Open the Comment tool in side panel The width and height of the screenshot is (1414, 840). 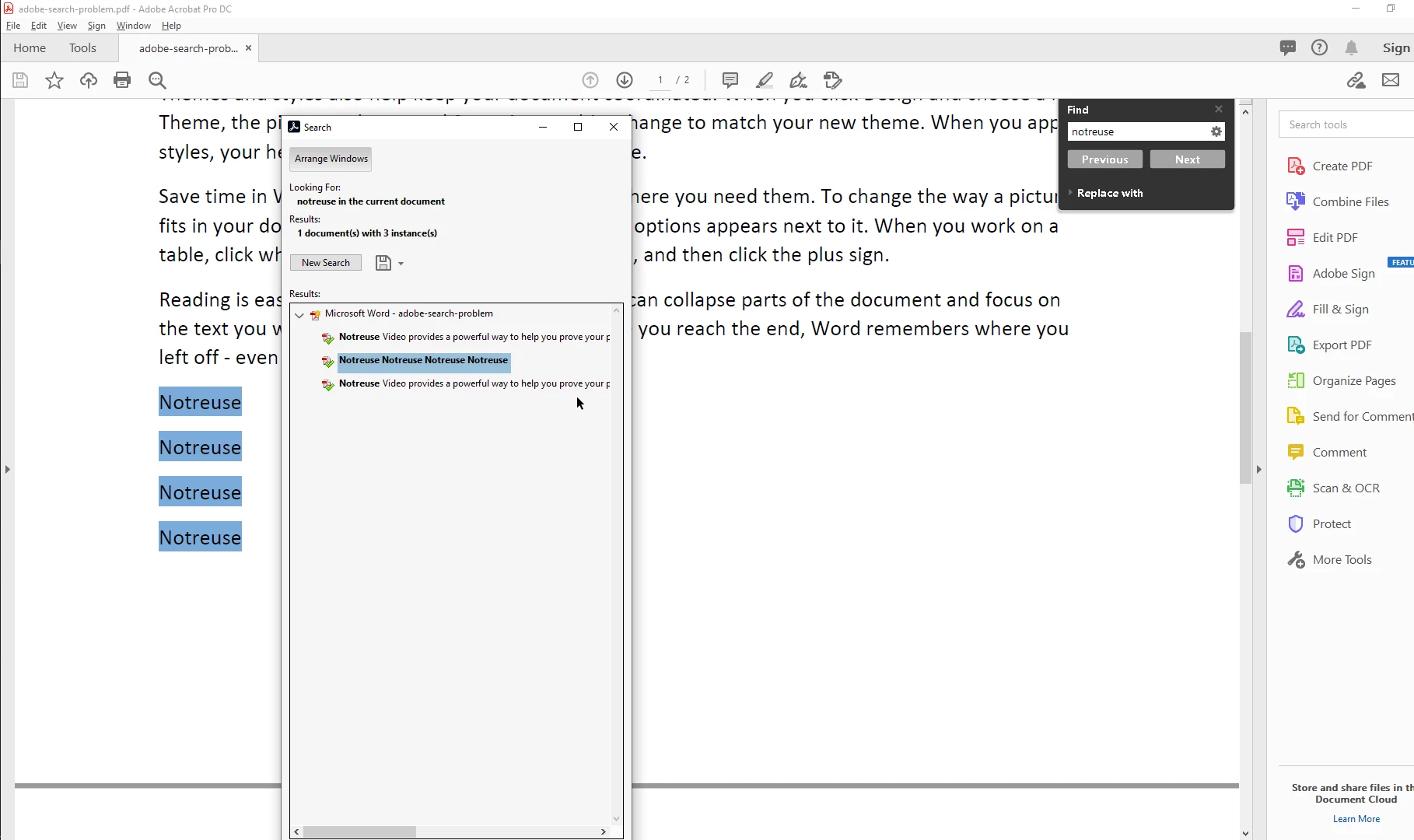coord(1327,453)
